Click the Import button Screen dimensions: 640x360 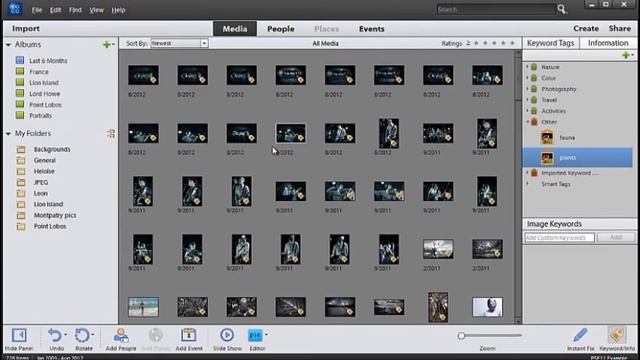pos(26,29)
